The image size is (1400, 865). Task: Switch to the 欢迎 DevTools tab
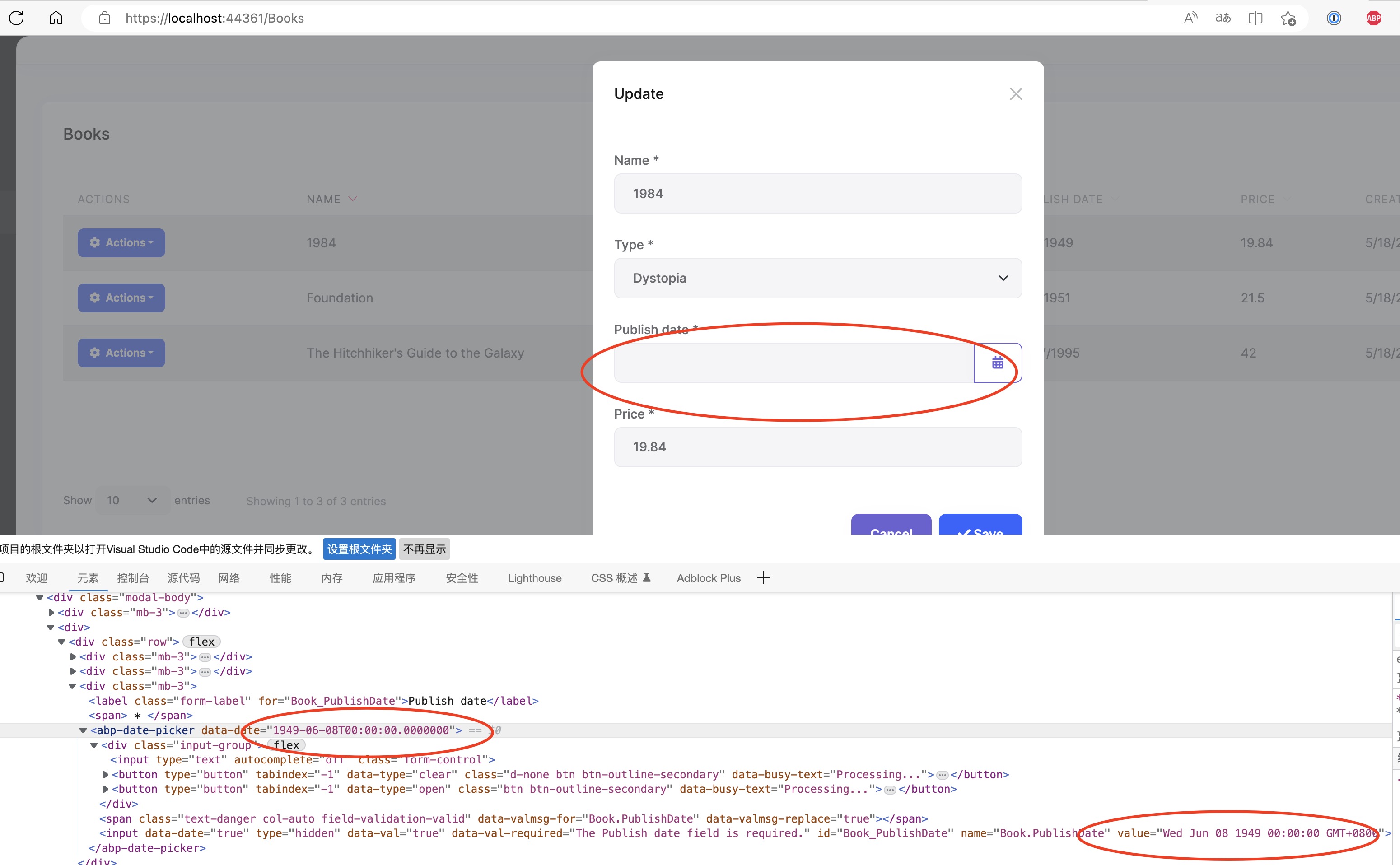click(36, 578)
